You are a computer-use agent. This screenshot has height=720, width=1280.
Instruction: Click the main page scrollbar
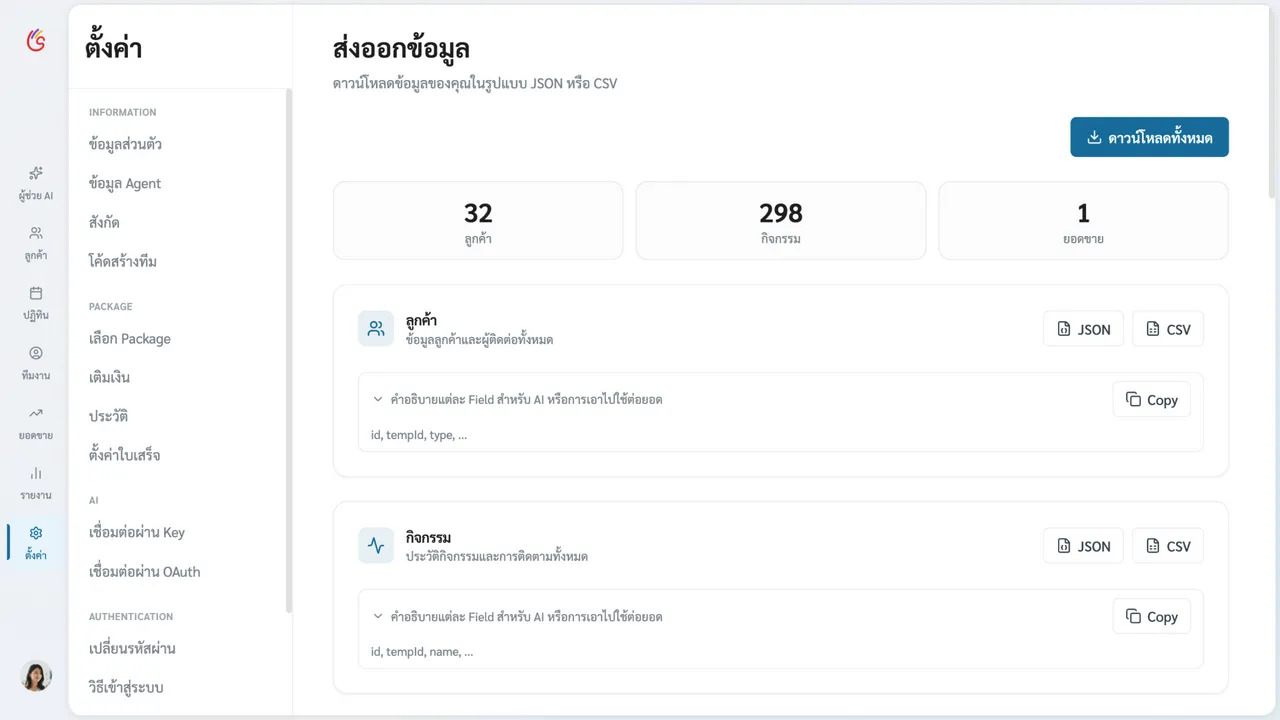coord(1272,100)
